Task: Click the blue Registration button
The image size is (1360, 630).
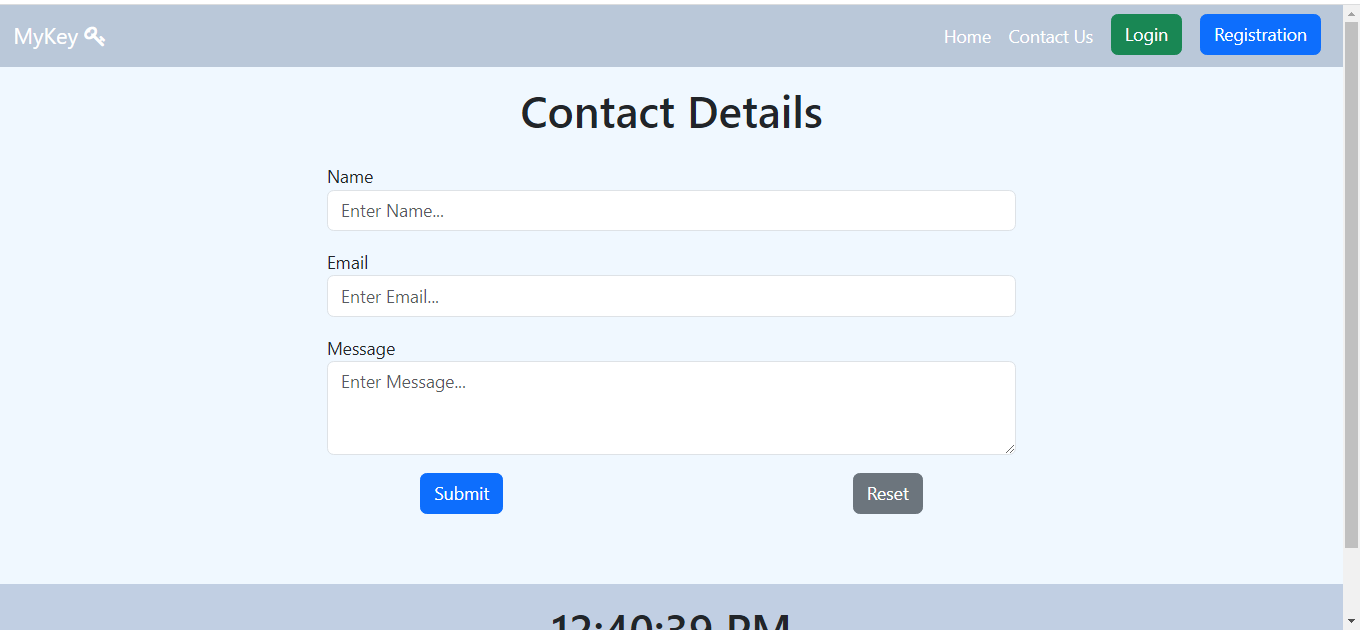Action: 1260,34
